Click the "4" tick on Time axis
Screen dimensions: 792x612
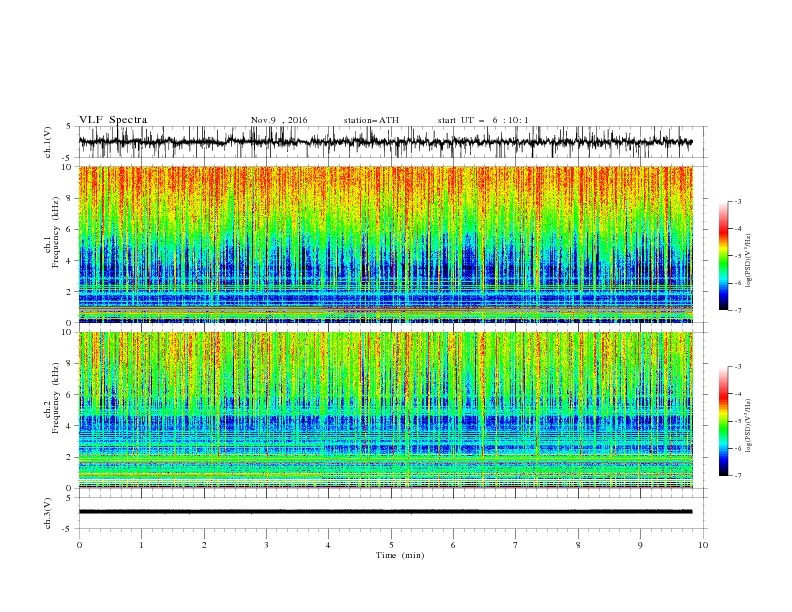coord(328,545)
